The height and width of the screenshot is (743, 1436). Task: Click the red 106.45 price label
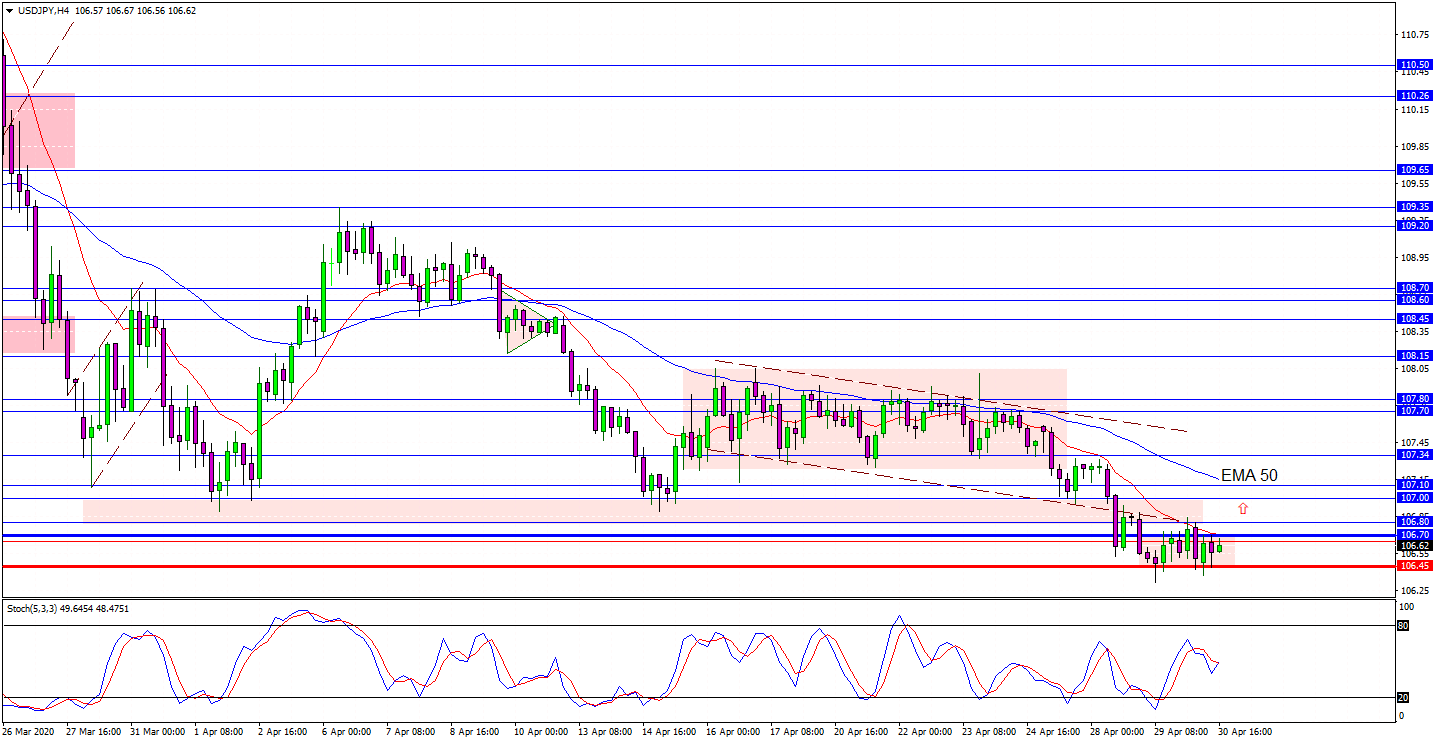tap(1415, 566)
